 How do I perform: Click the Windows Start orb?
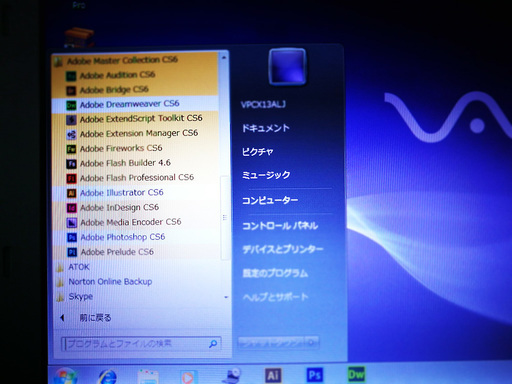pos(65,377)
